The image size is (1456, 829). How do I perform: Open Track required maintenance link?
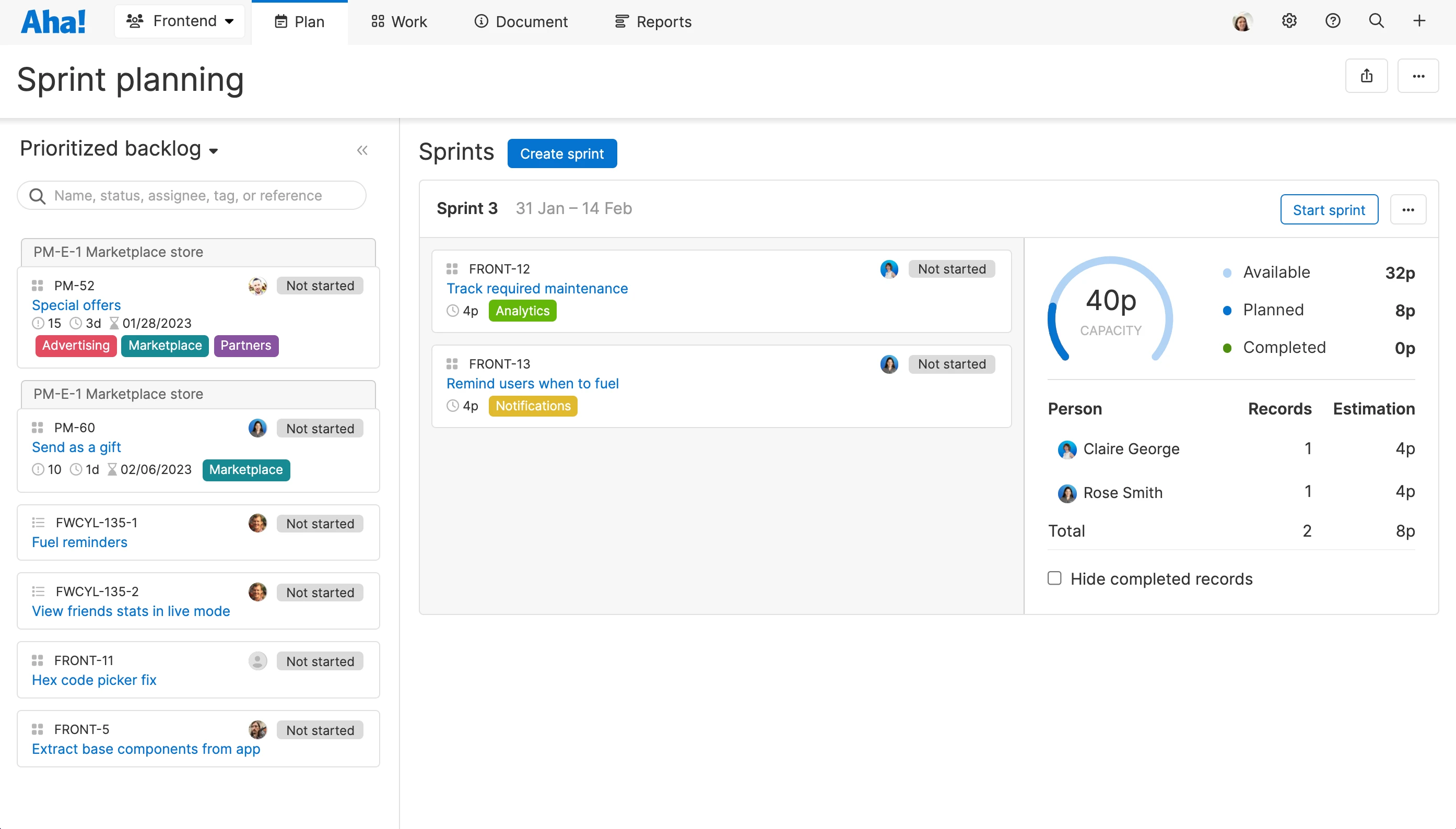coord(537,289)
